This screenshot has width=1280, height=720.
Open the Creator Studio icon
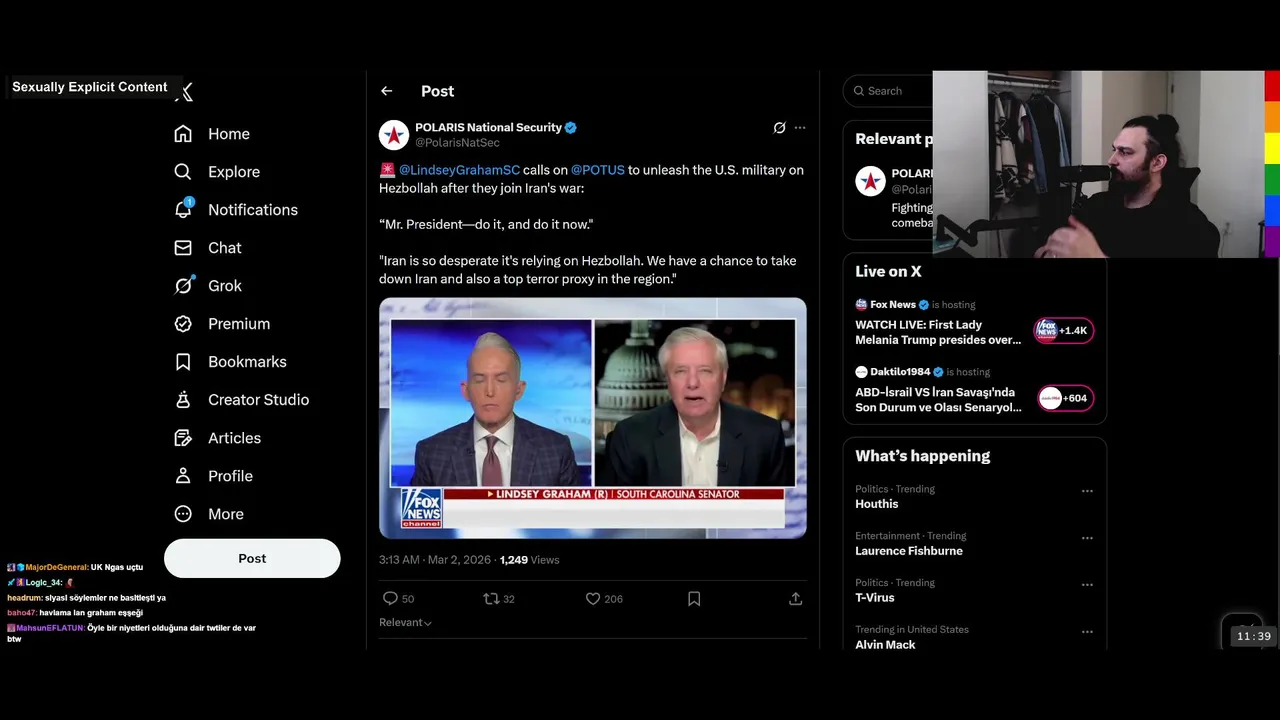point(183,400)
